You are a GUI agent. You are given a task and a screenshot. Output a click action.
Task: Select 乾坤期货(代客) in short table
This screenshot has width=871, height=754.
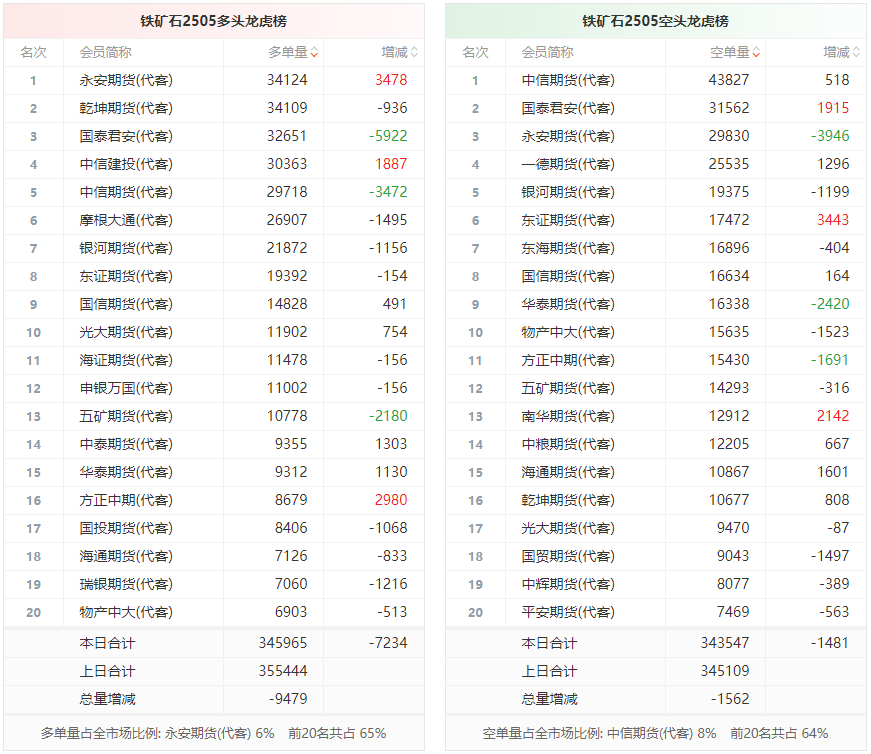[568, 501]
